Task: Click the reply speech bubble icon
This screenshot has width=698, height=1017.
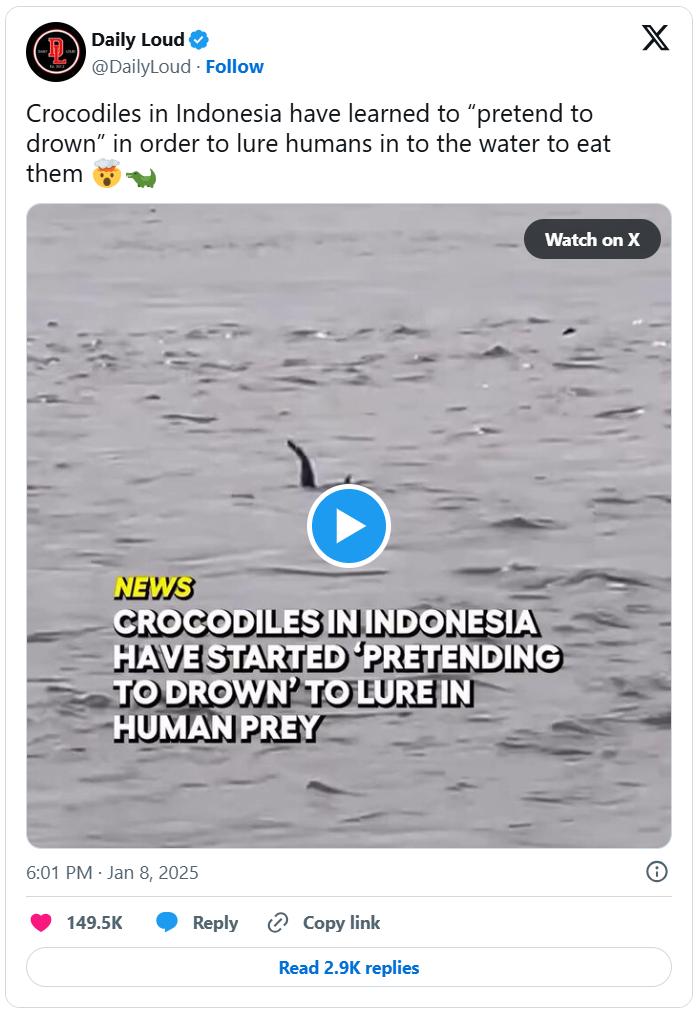Action: pyautogui.click(x=167, y=922)
